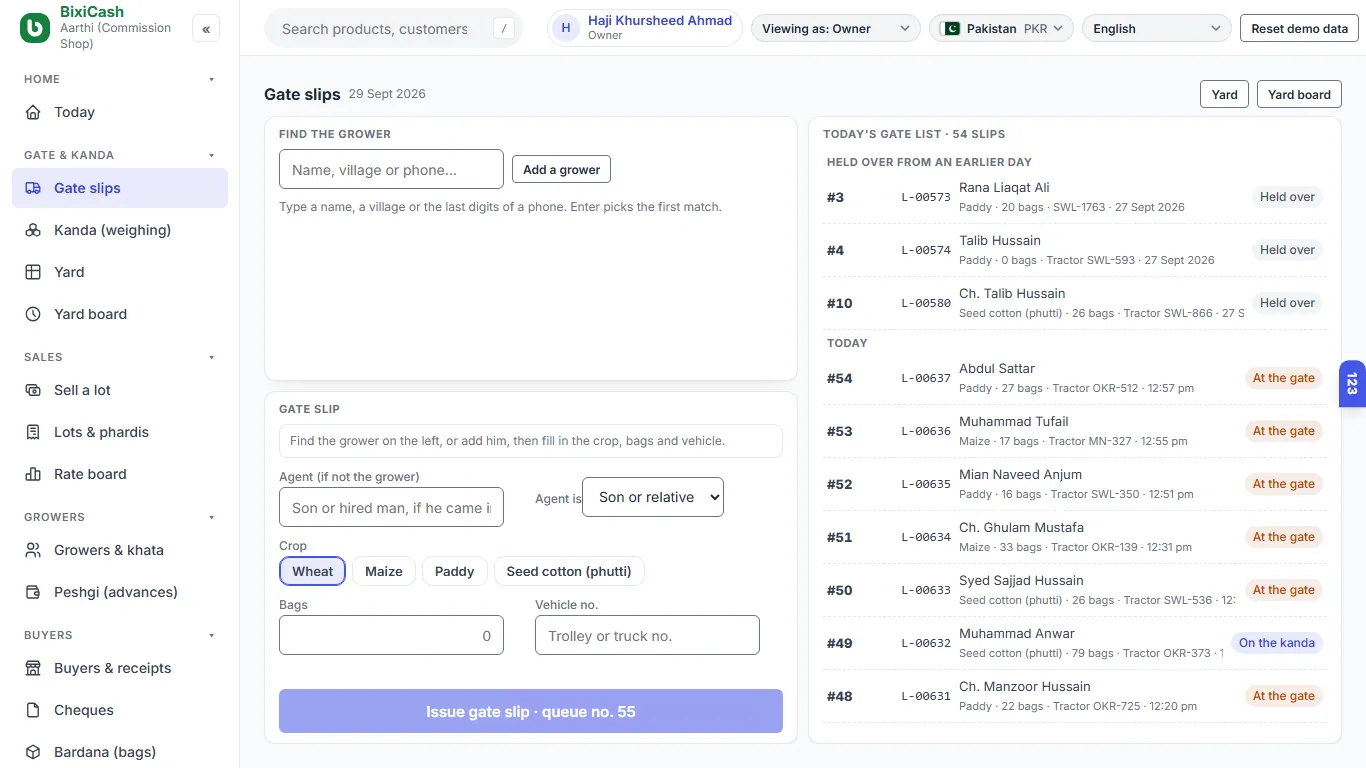This screenshot has height=768, width=1366.
Task: Click the Lots & phardis receipt icon
Action: click(x=33, y=432)
